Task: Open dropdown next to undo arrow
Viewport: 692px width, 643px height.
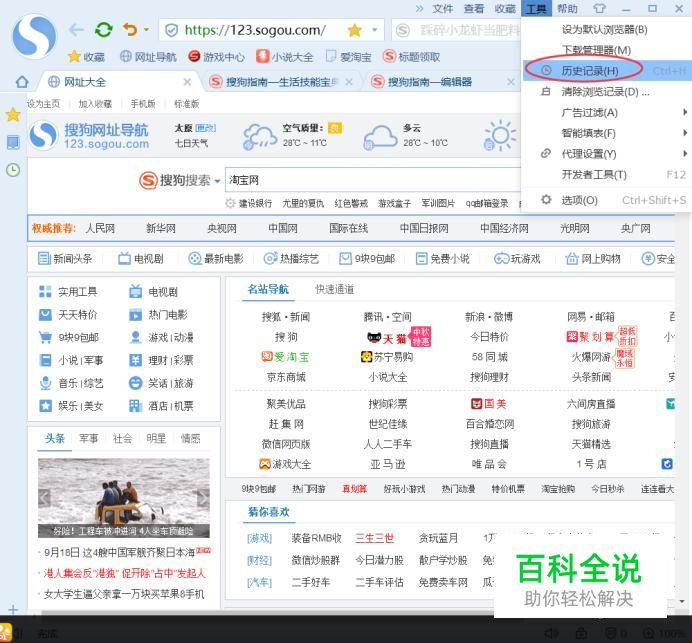Action: (146, 30)
